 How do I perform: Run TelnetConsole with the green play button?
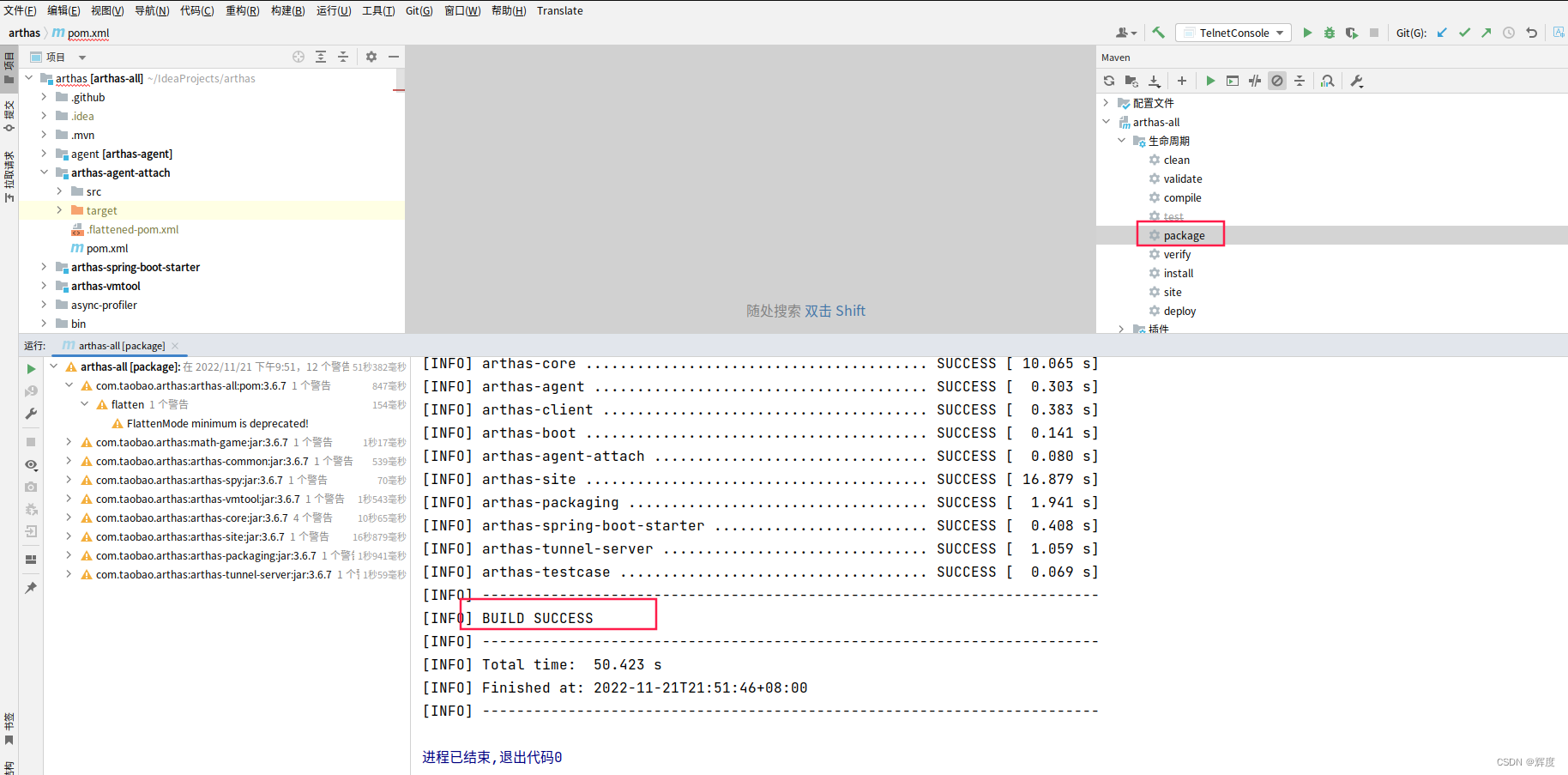point(1307,33)
